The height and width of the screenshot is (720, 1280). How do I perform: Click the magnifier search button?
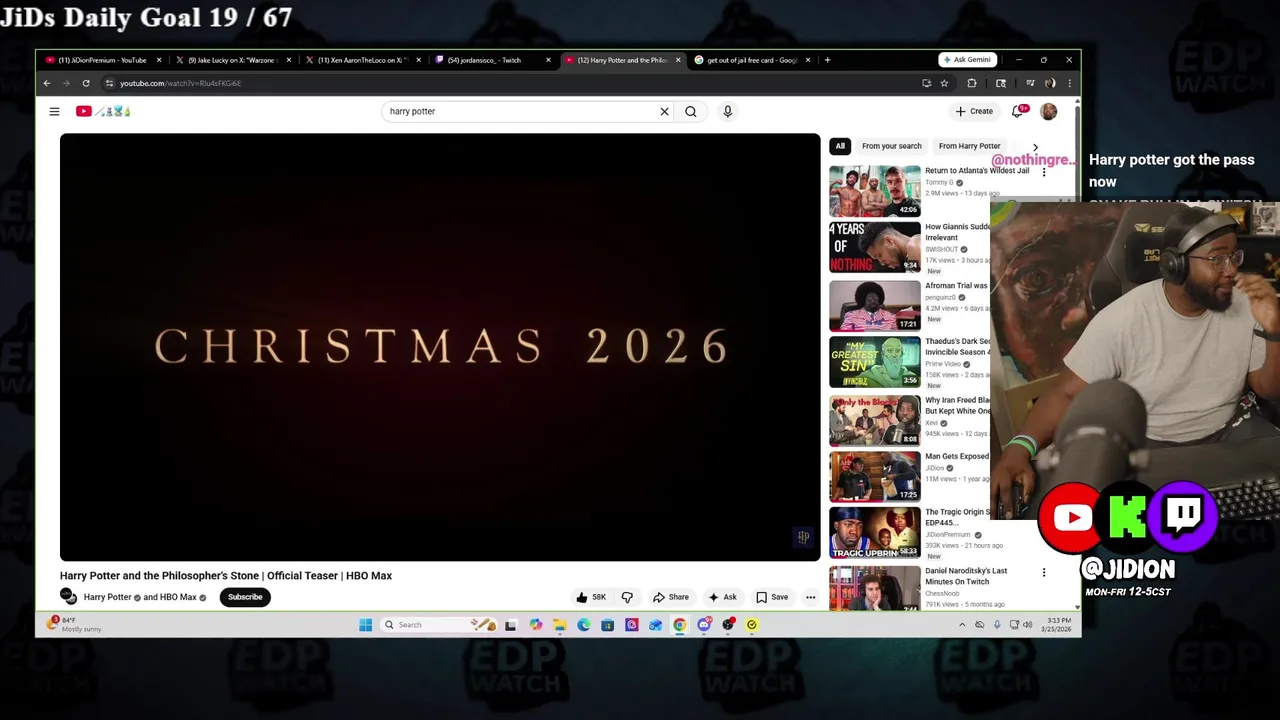click(690, 111)
